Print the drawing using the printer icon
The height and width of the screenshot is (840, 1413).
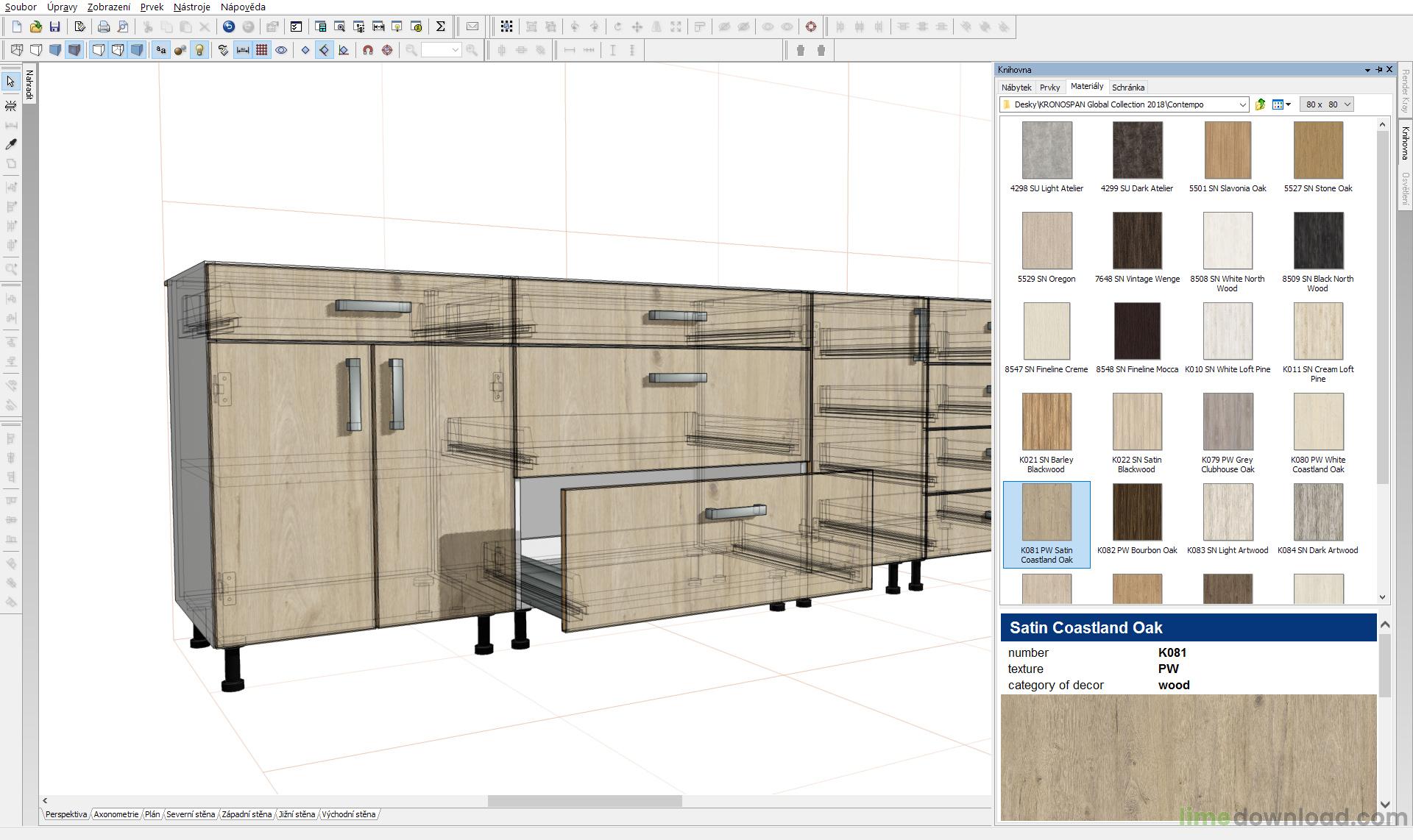click(x=104, y=26)
